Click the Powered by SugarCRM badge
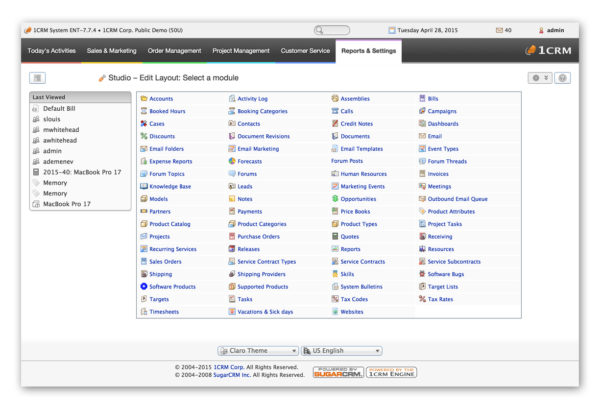Image resolution: width=600 pixels, height=411 pixels. tap(338, 372)
